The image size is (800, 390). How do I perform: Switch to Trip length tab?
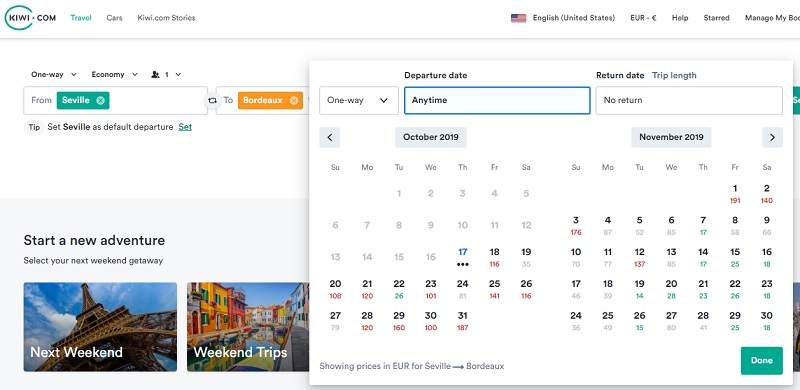674,76
